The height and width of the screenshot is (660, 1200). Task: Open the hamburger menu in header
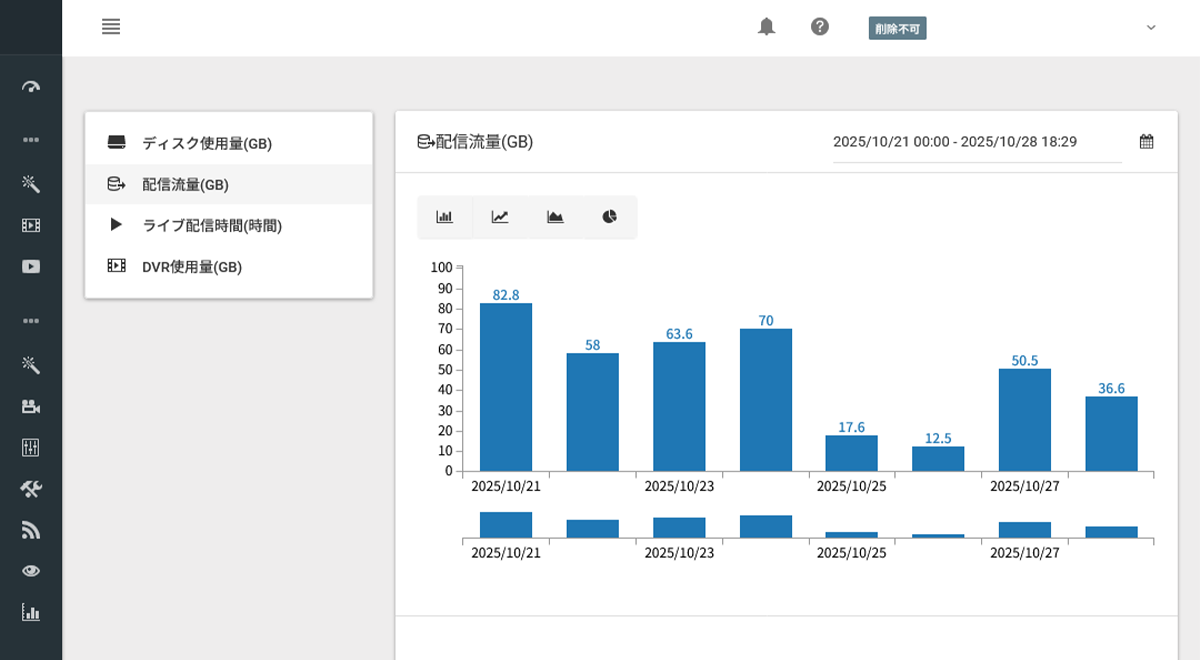coord(111,27)
